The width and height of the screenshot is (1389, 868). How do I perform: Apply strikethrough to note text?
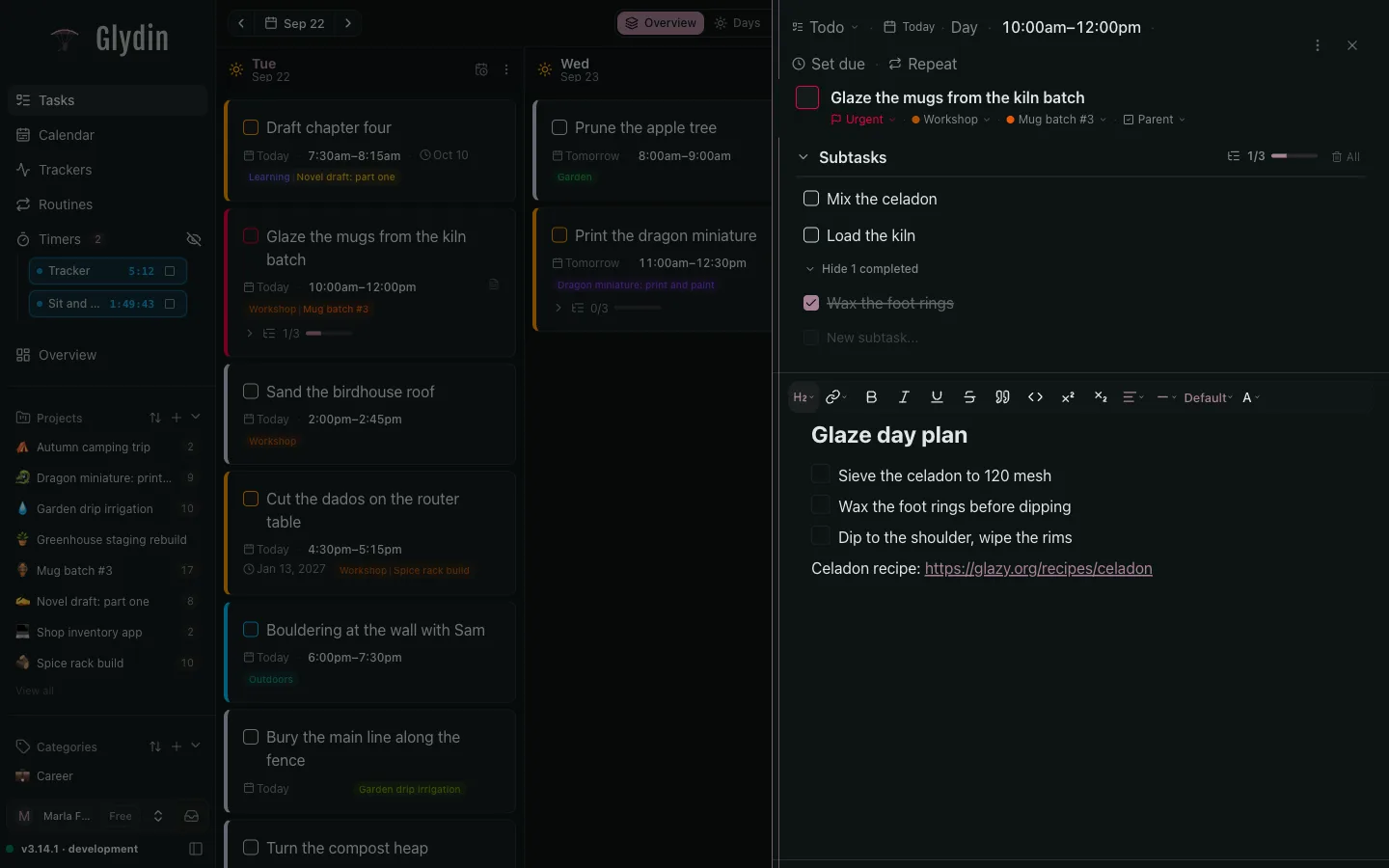(x=969, y=397)
